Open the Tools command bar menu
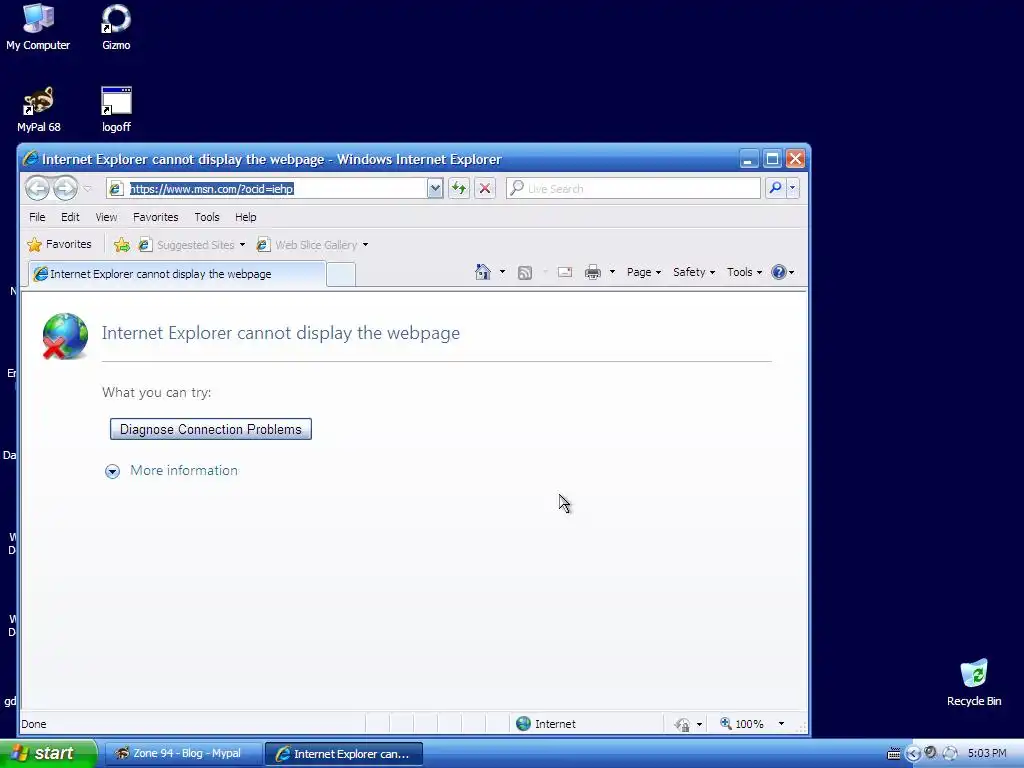The image size is (1024, 768). (744, 272)
